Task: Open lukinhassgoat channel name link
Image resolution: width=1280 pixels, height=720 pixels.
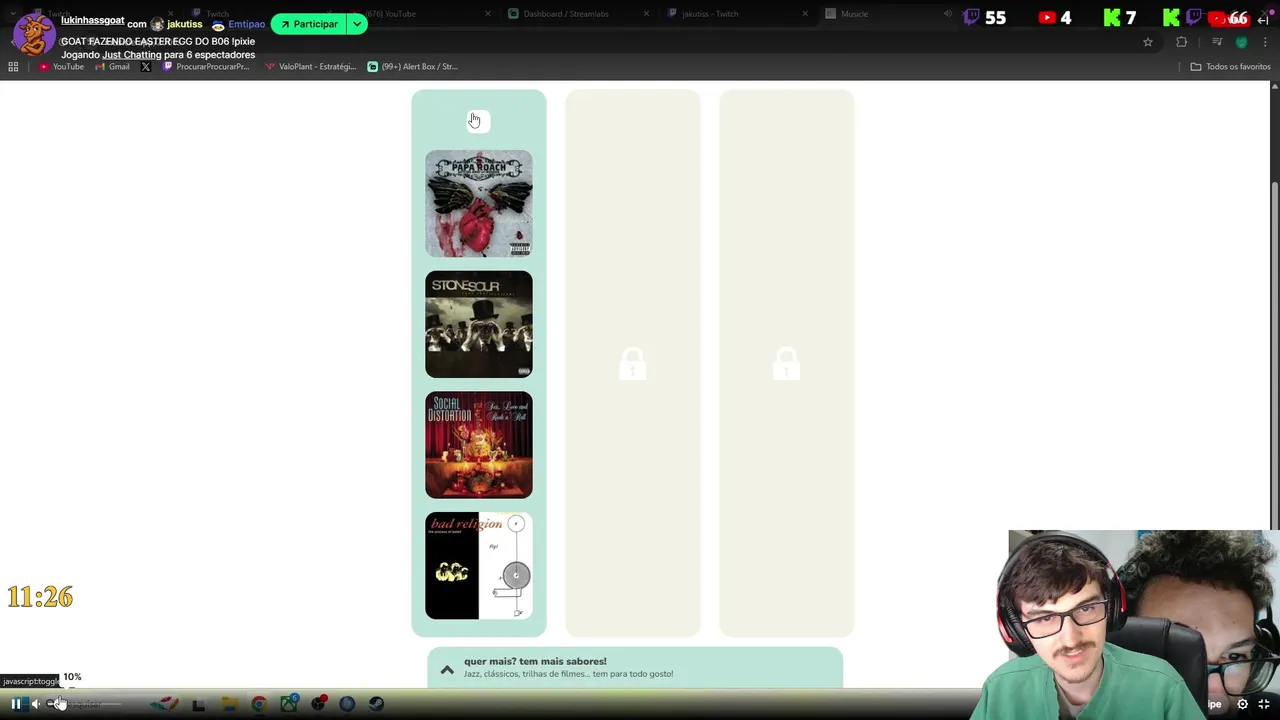Action: tap(92, 21)
